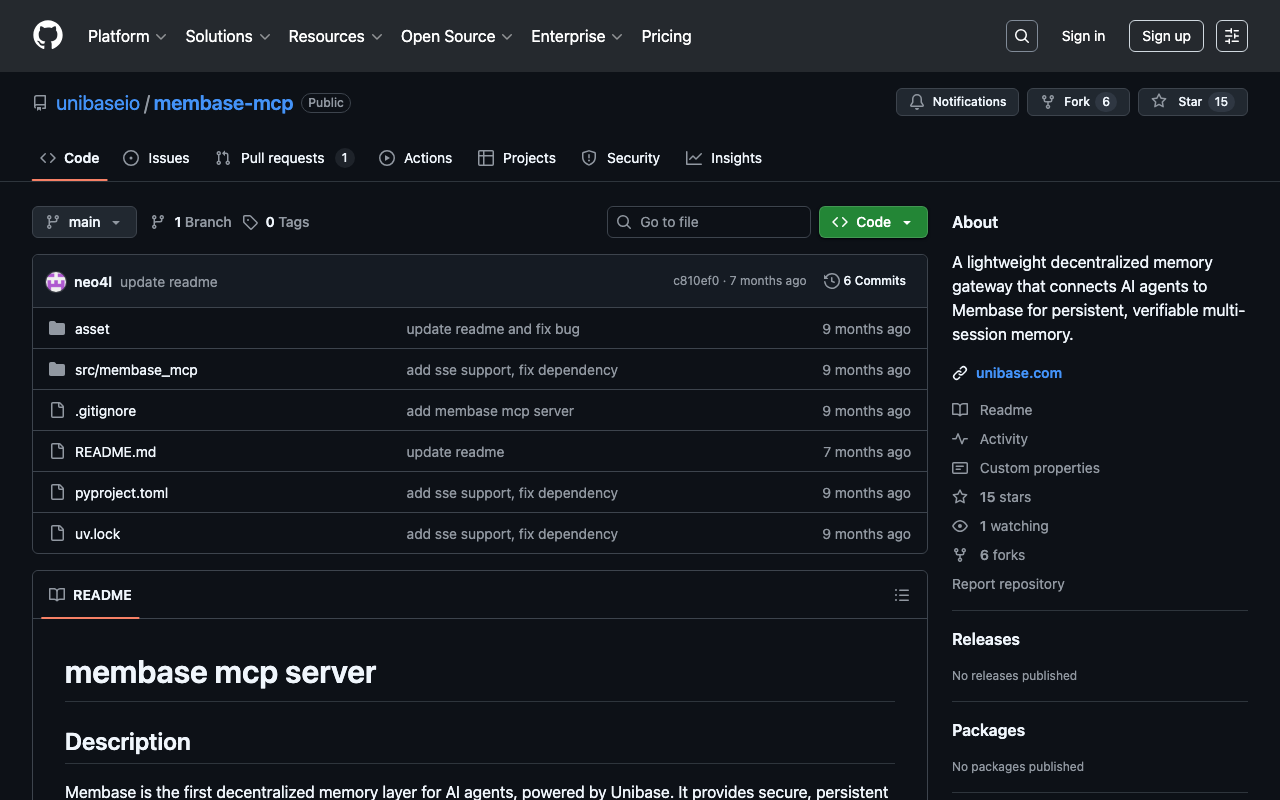
Task: Open the Pull requests tab
Action: [x=283, y=158]
